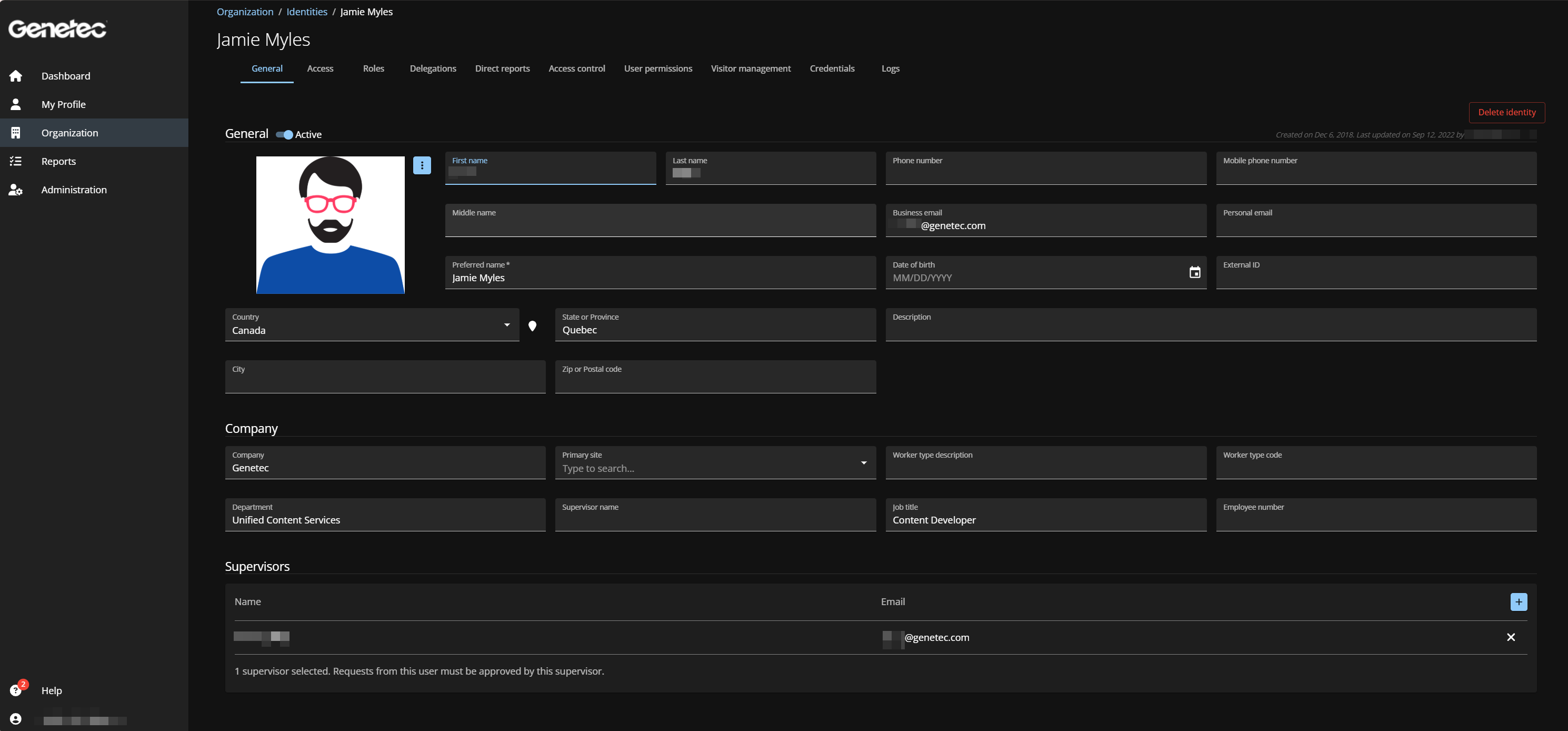Click the location pin icon beside Country
1568x731 pixels.
coord(533,326)
